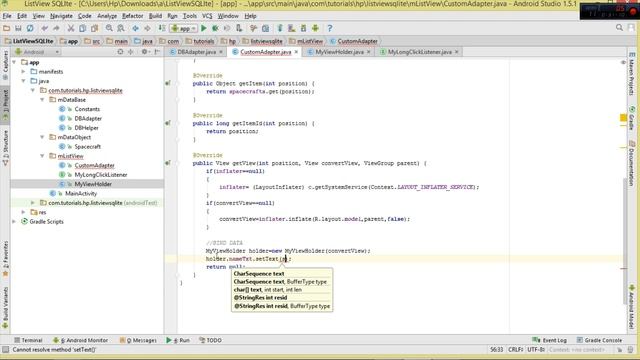Collapse the java folder node
The height and width of the screenshot is (360, 640).
pos(23,81)
